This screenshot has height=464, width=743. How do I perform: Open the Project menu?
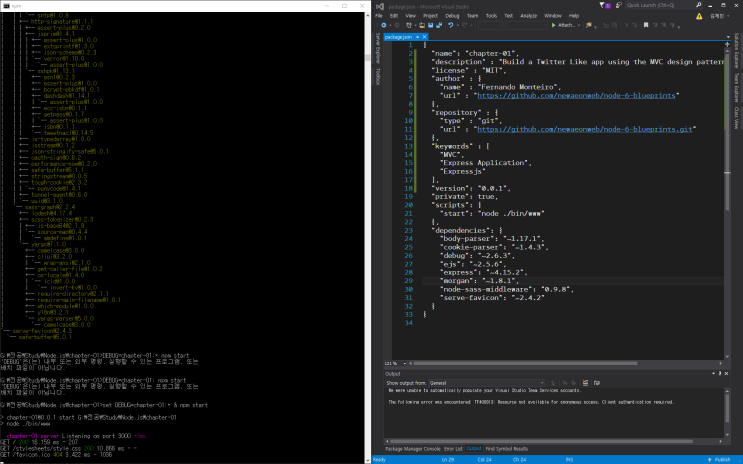pyautogui.click(x=430, y=16)
